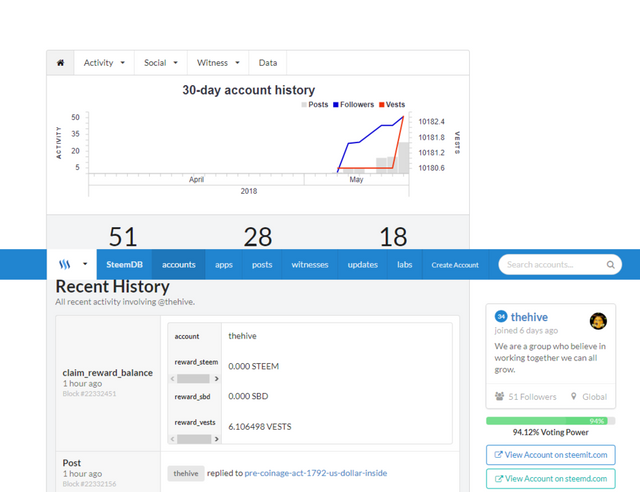The height and width of the screenshot is (492, 640).
Task: Click thehive profile avatar
Action: tap(598, 321)
